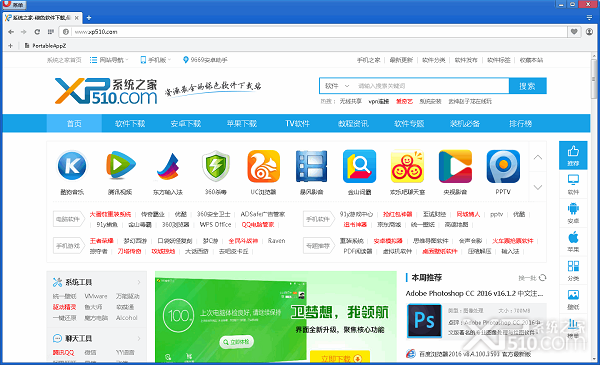Open the Opera menu button
This screenshot has height=365, width=600.
click(x=13, y=5)
